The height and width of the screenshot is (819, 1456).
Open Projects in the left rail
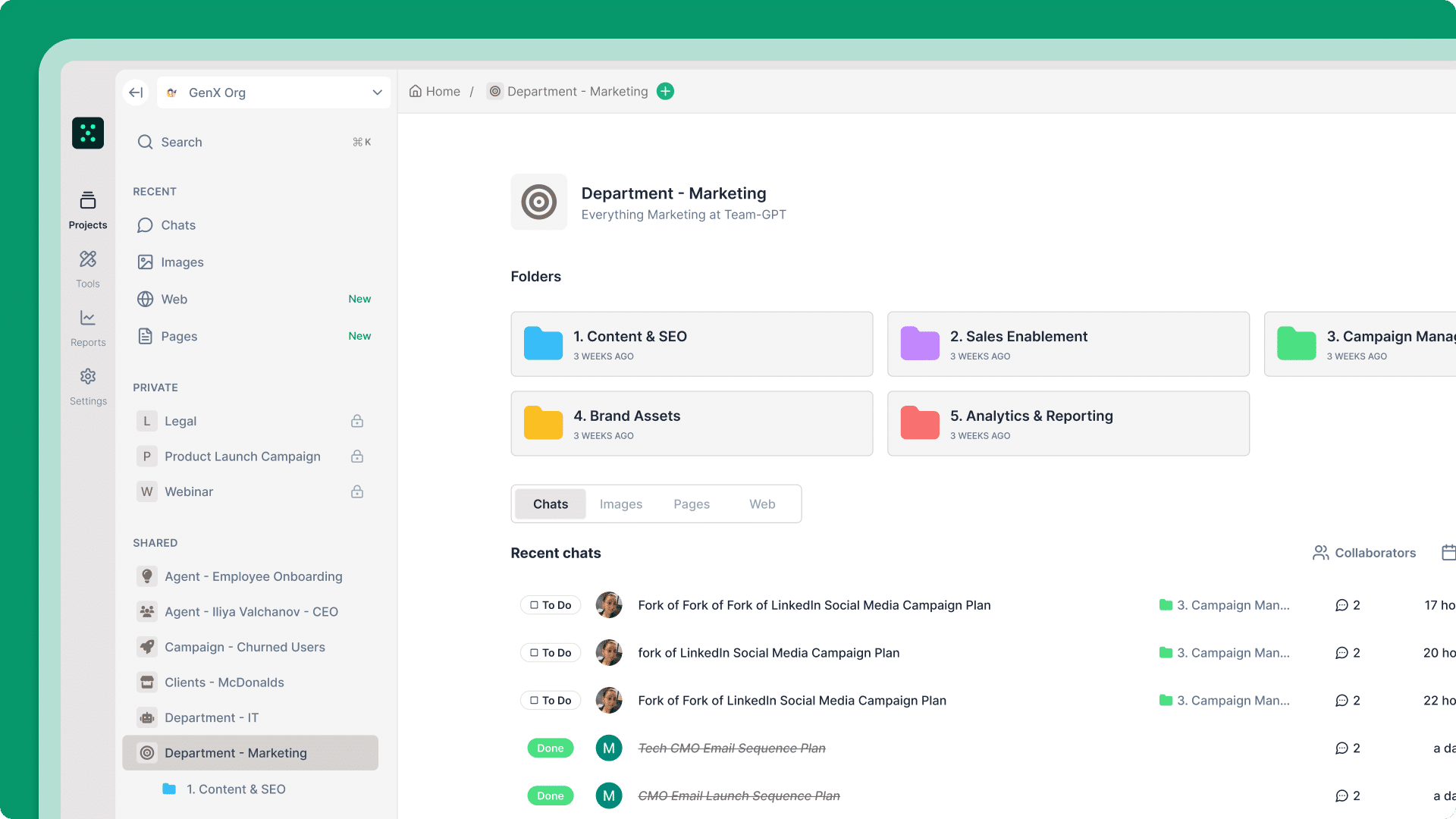(x=88, y=210)
